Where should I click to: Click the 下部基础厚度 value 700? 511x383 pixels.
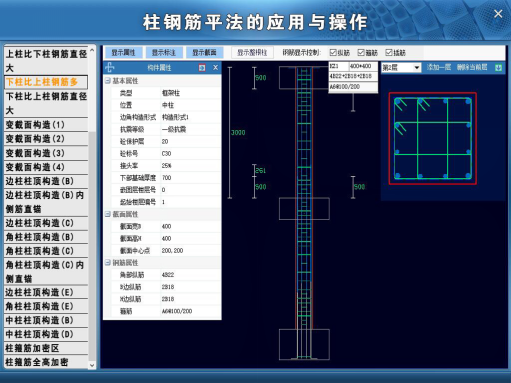click(191, 178)
